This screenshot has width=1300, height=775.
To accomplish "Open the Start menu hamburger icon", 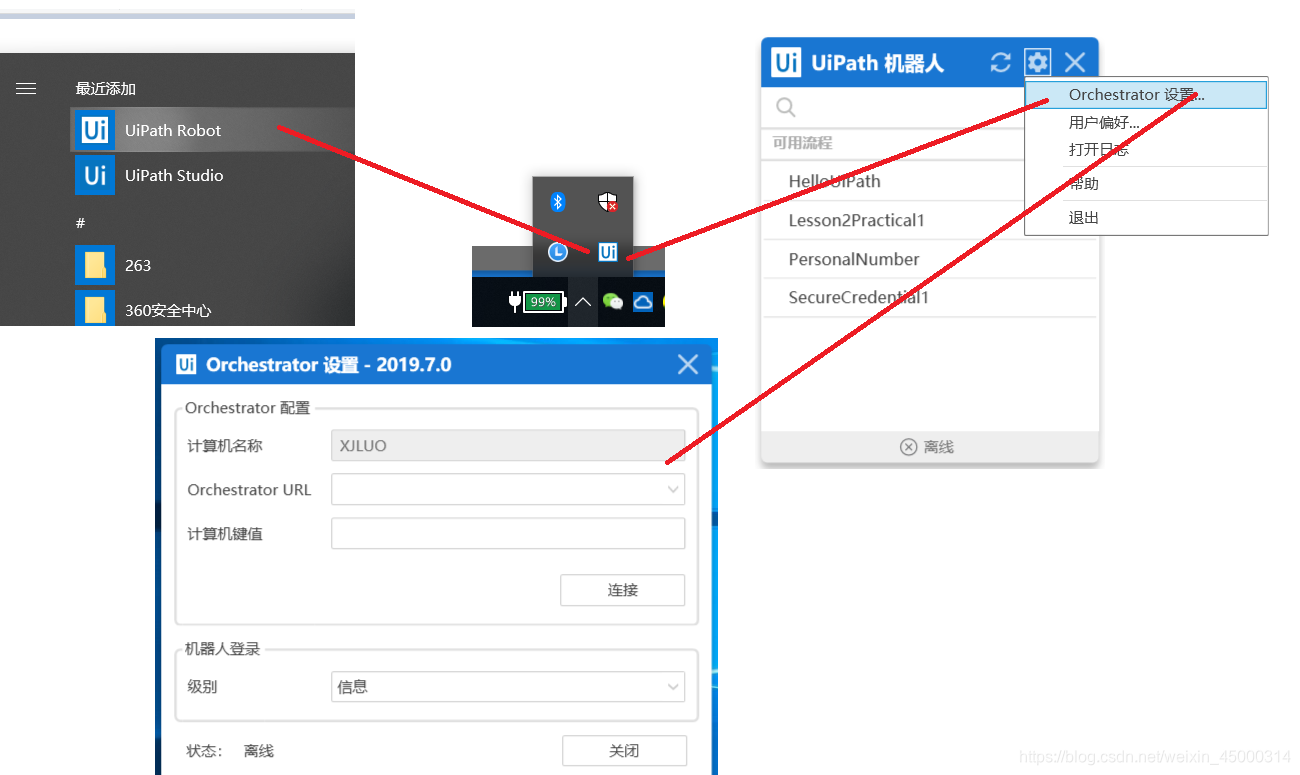I will pos(26,89).
